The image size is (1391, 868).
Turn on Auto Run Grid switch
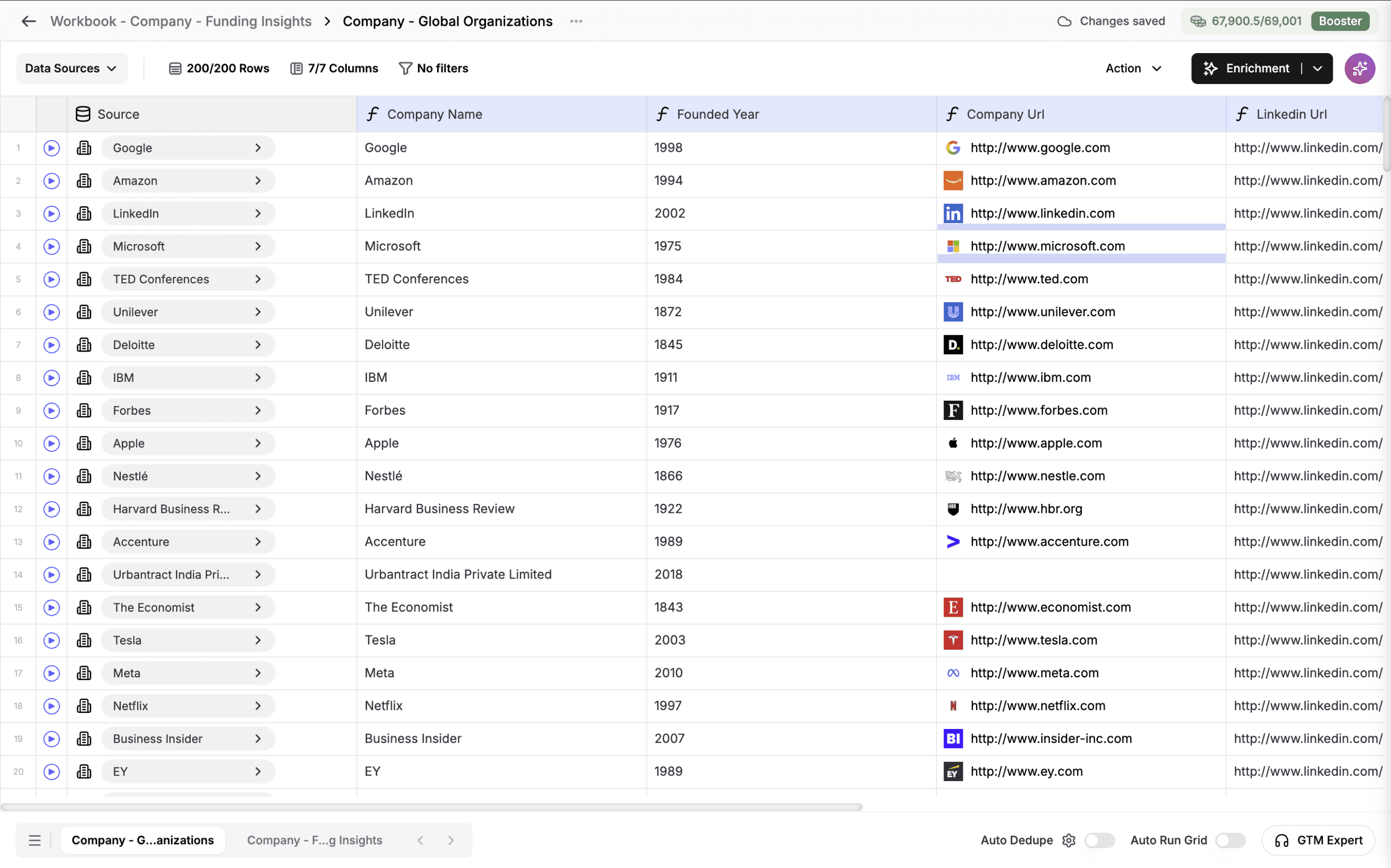click(x=1230, y=840)
